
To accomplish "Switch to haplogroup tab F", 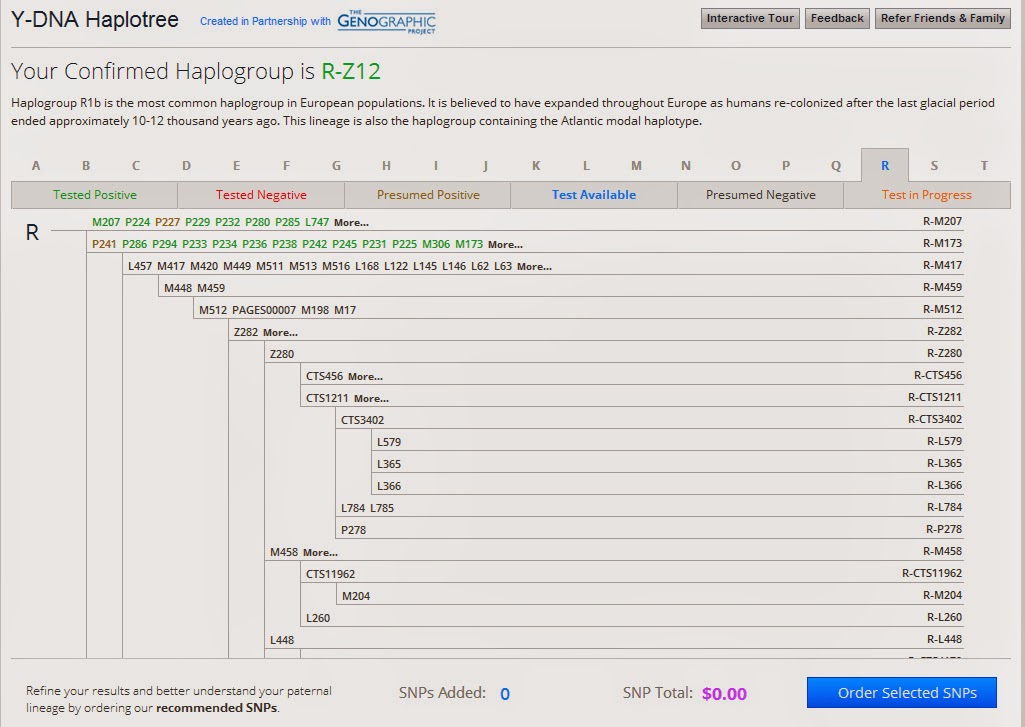I will point(286,165).
